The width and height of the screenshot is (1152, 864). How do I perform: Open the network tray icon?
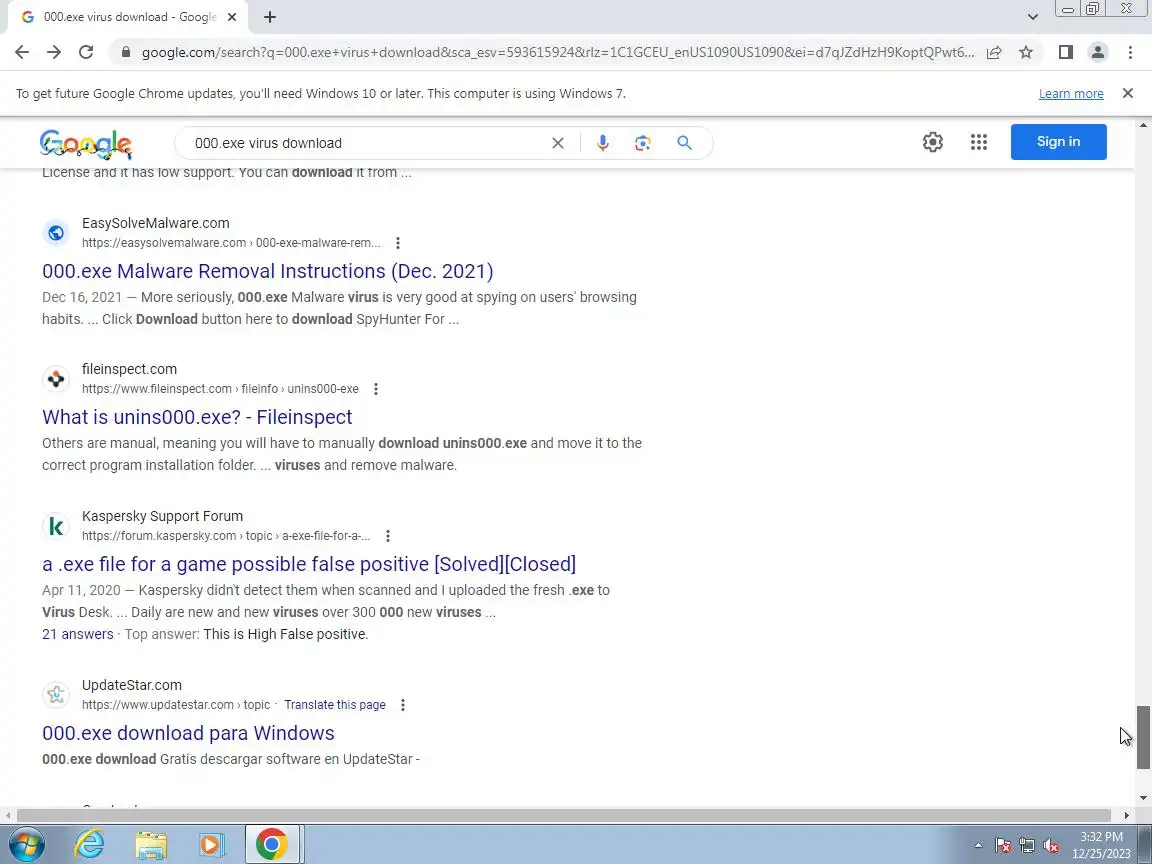click(1027, 846)
